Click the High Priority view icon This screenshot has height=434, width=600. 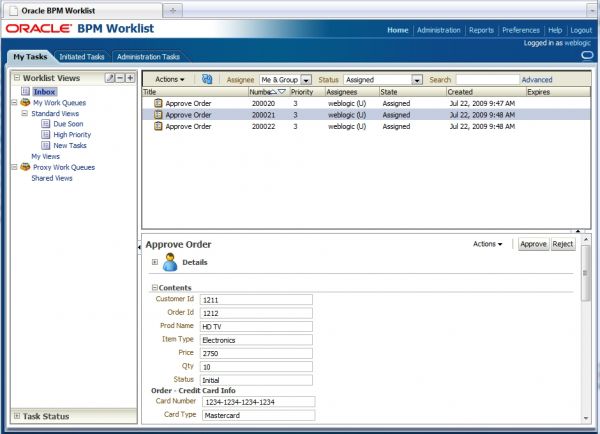[x=46, y=134]
